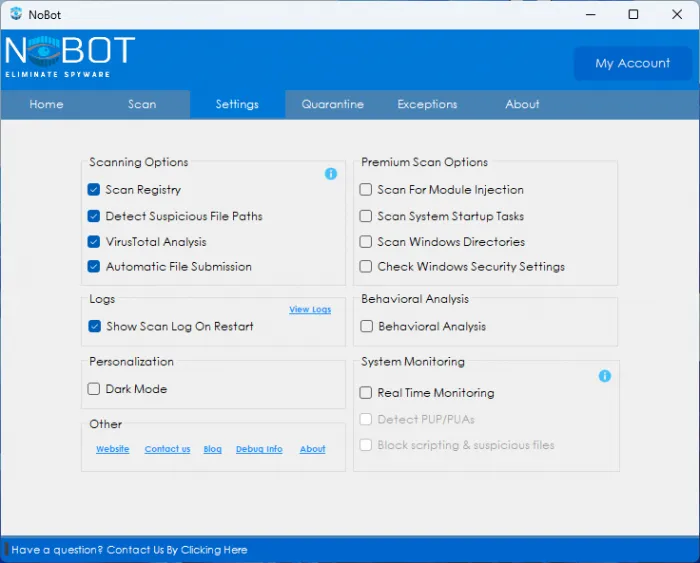This screenshot has height=563, width=700.
Task: Enable the Behavioral Analysis checkbox
Action: click(x=367, y=326)
